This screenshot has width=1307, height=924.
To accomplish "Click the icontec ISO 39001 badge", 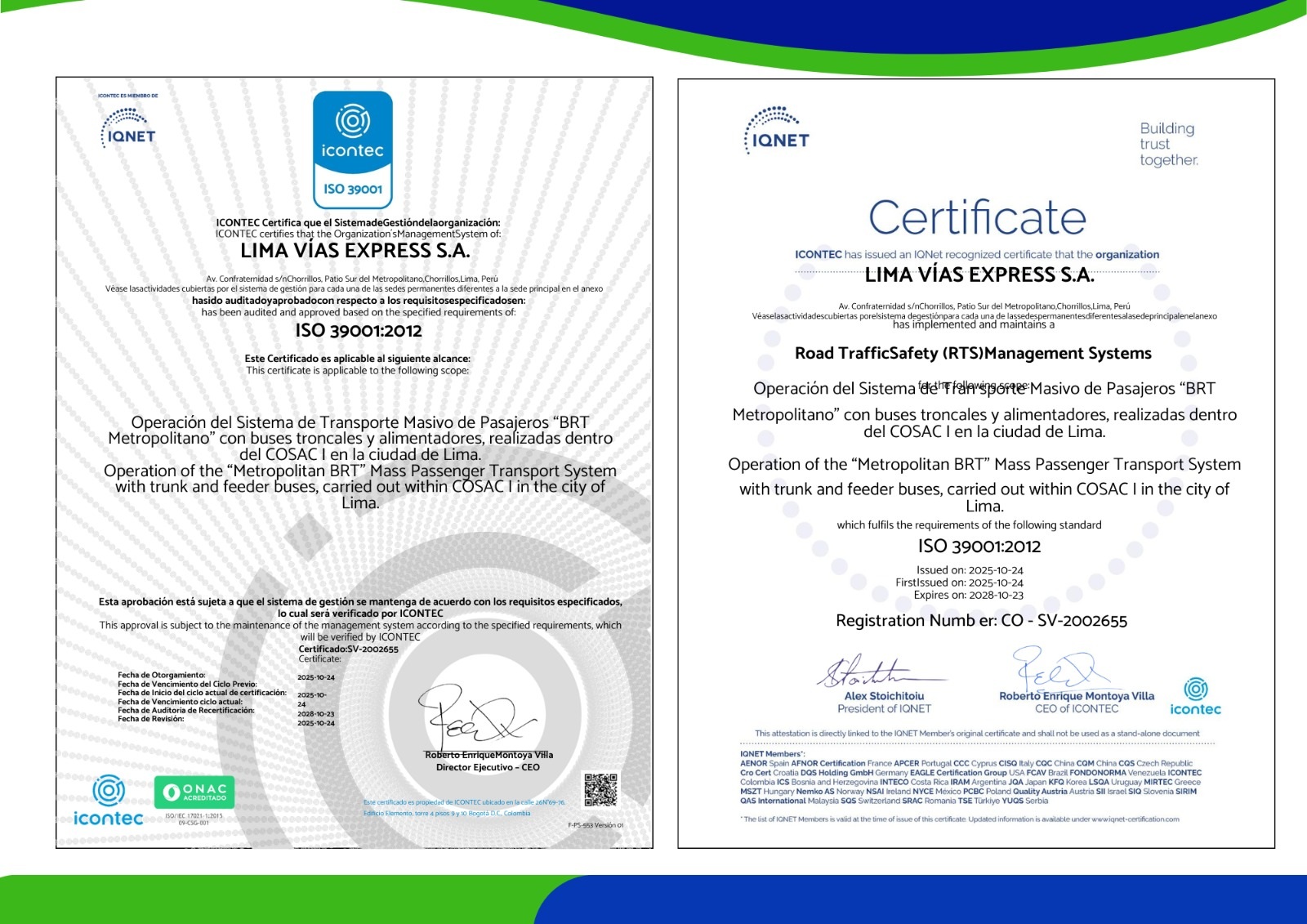I will coord(353,149).
